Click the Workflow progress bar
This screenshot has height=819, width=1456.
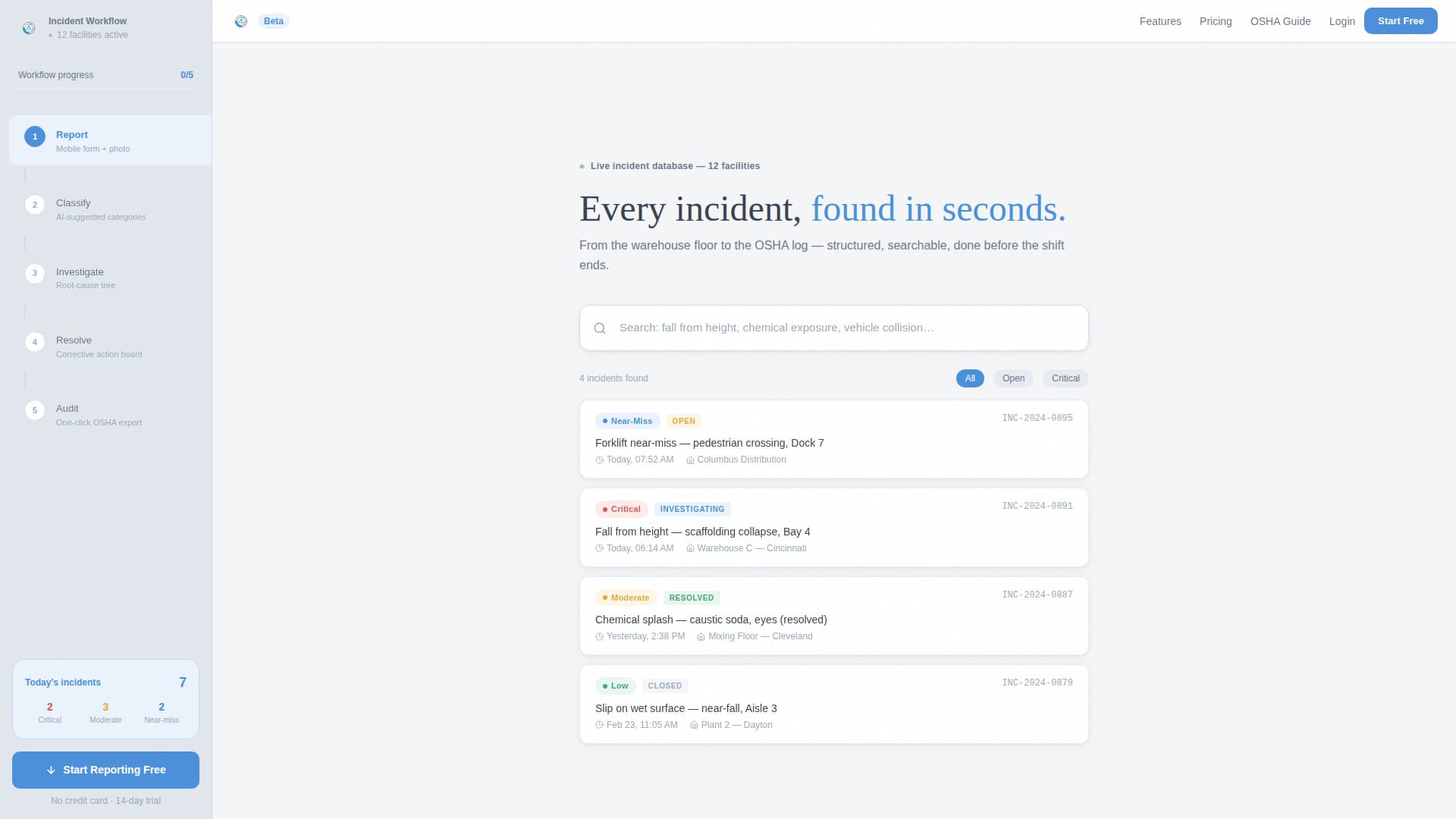point(105,89)
